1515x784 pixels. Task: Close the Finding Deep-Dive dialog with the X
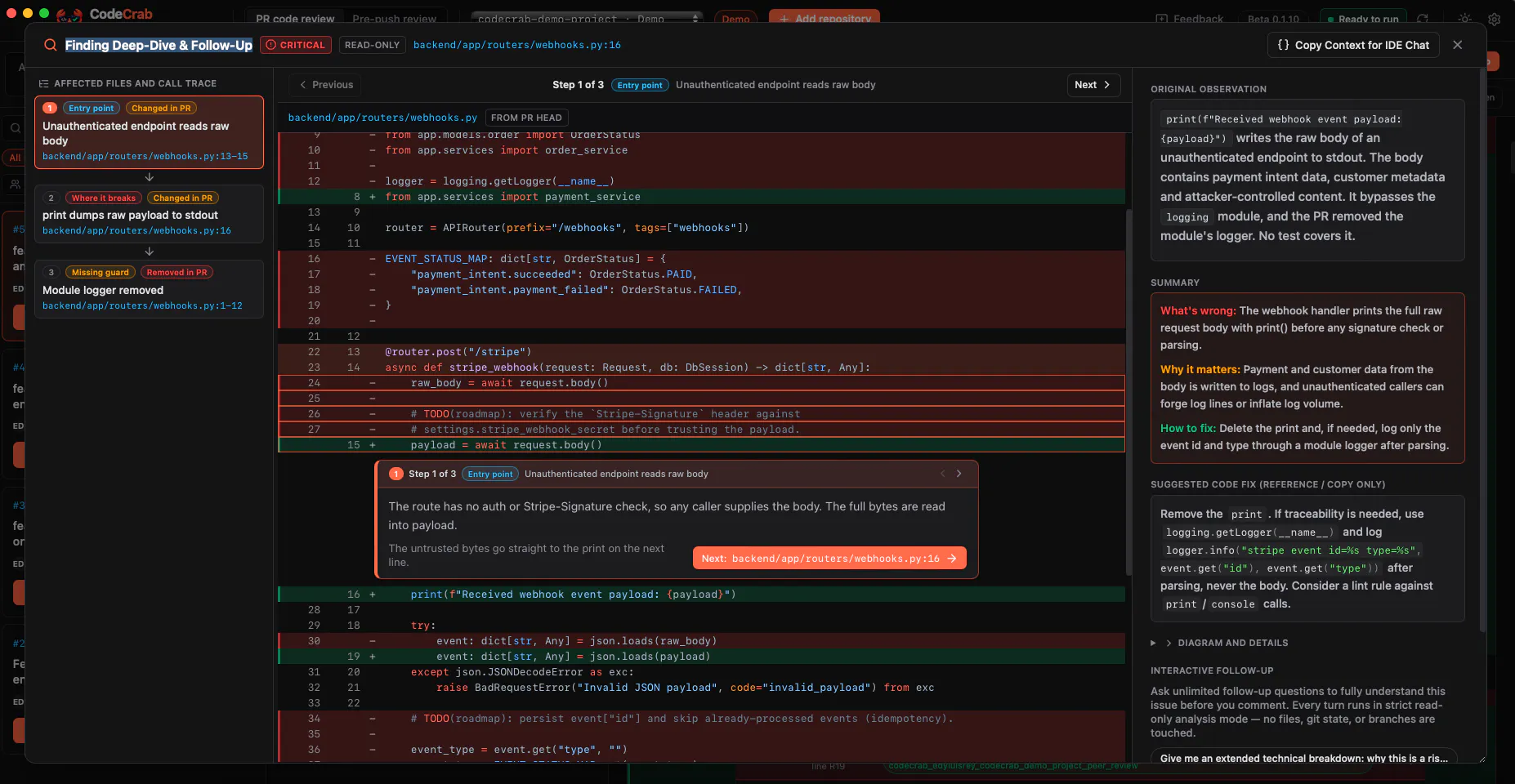pyautogui.click(x=1457, y=45)
